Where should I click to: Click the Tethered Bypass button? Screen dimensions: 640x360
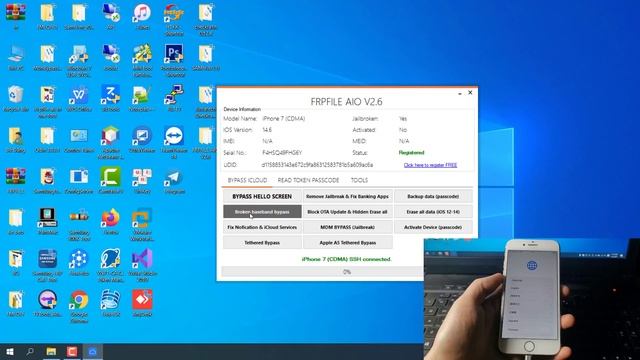262,242
